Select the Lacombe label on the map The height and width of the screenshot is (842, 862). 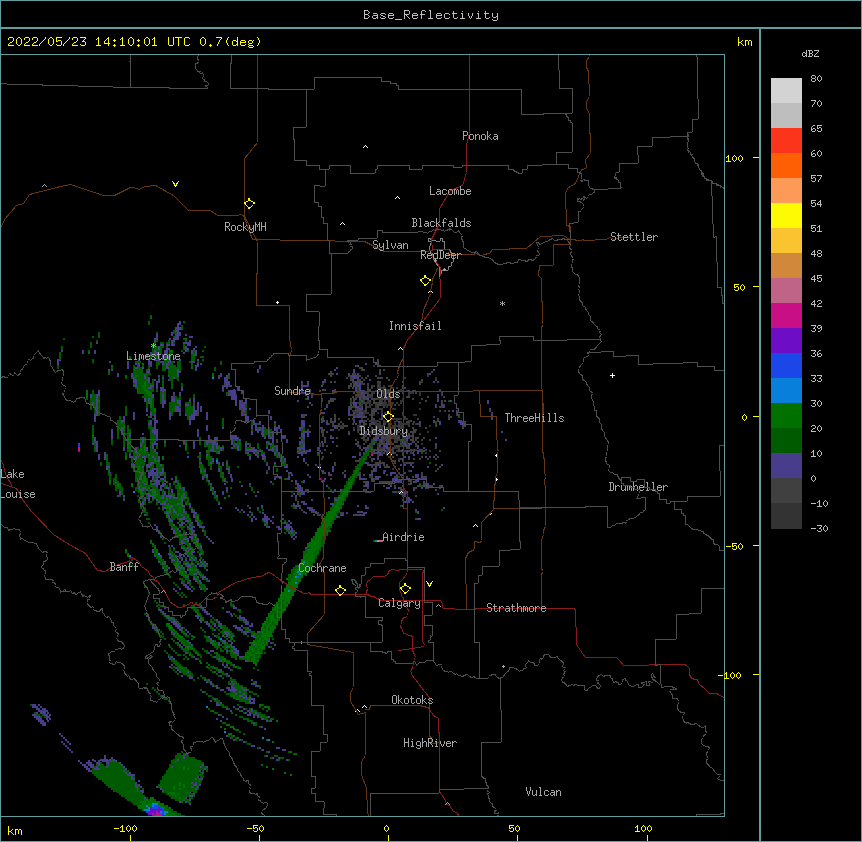coord(450,191)
